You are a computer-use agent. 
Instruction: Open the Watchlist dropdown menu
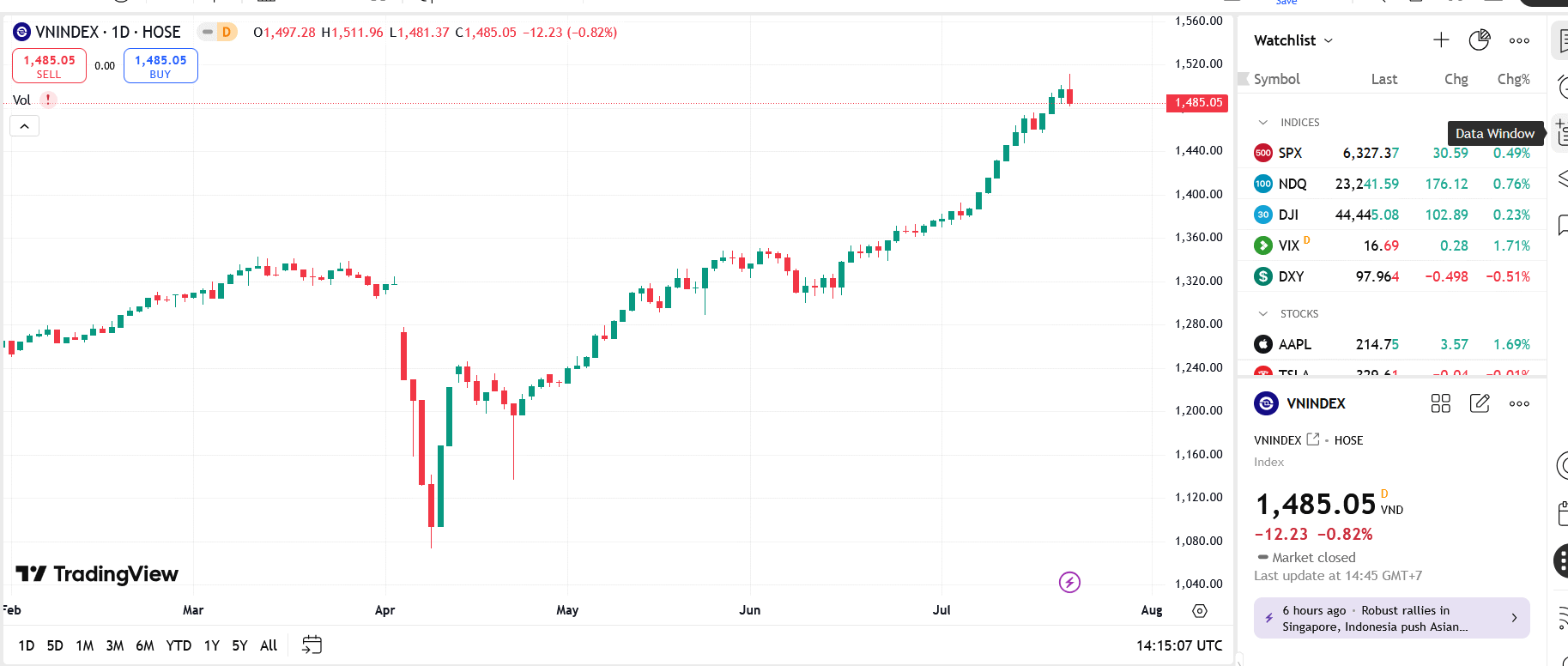1293,40
